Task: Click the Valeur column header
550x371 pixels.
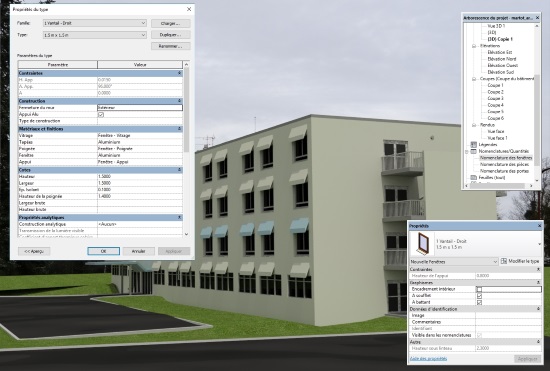Action: pyautogui.click(x=140, y=65)
